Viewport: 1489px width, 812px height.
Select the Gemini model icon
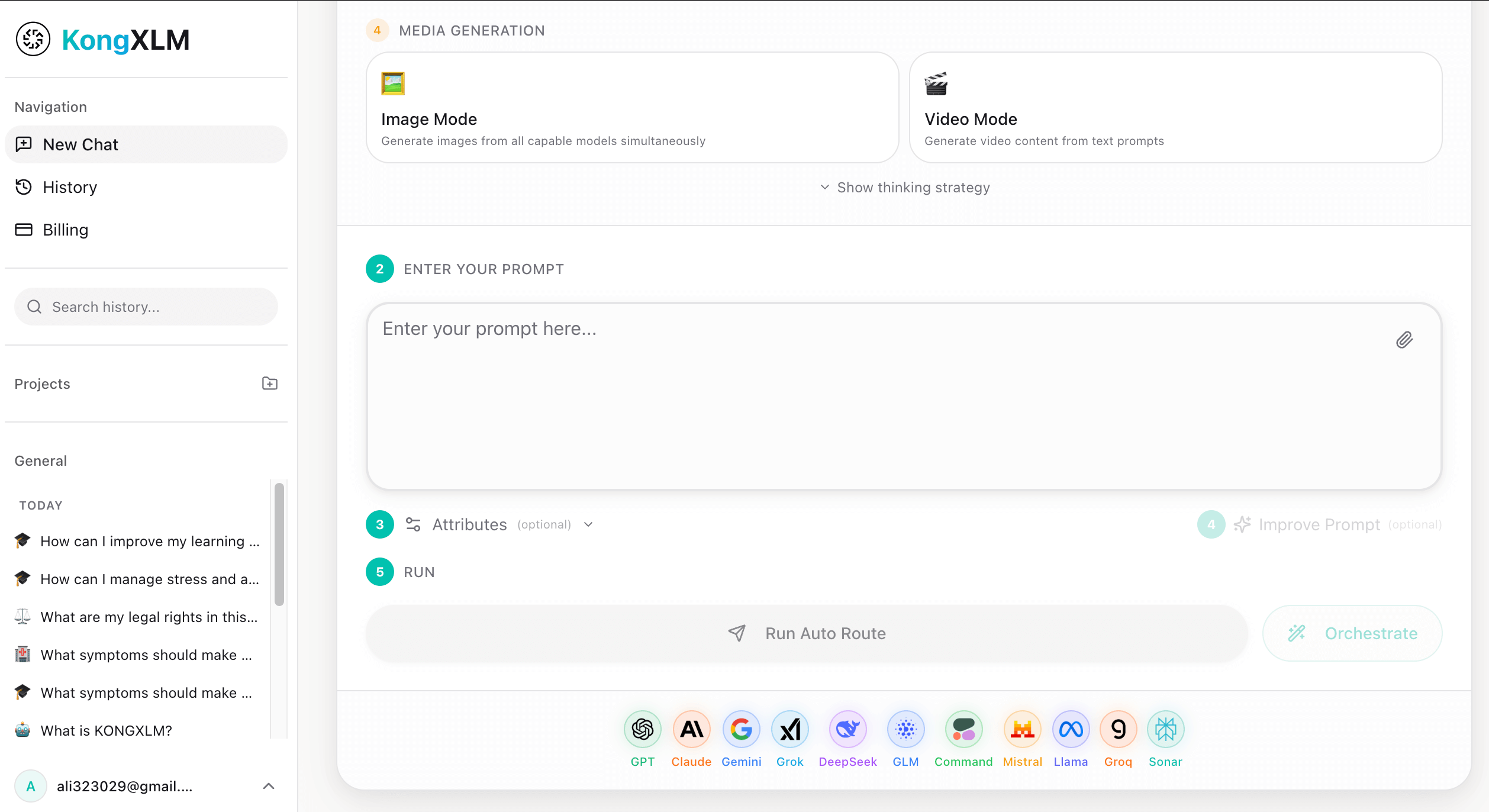pos(741,729)
